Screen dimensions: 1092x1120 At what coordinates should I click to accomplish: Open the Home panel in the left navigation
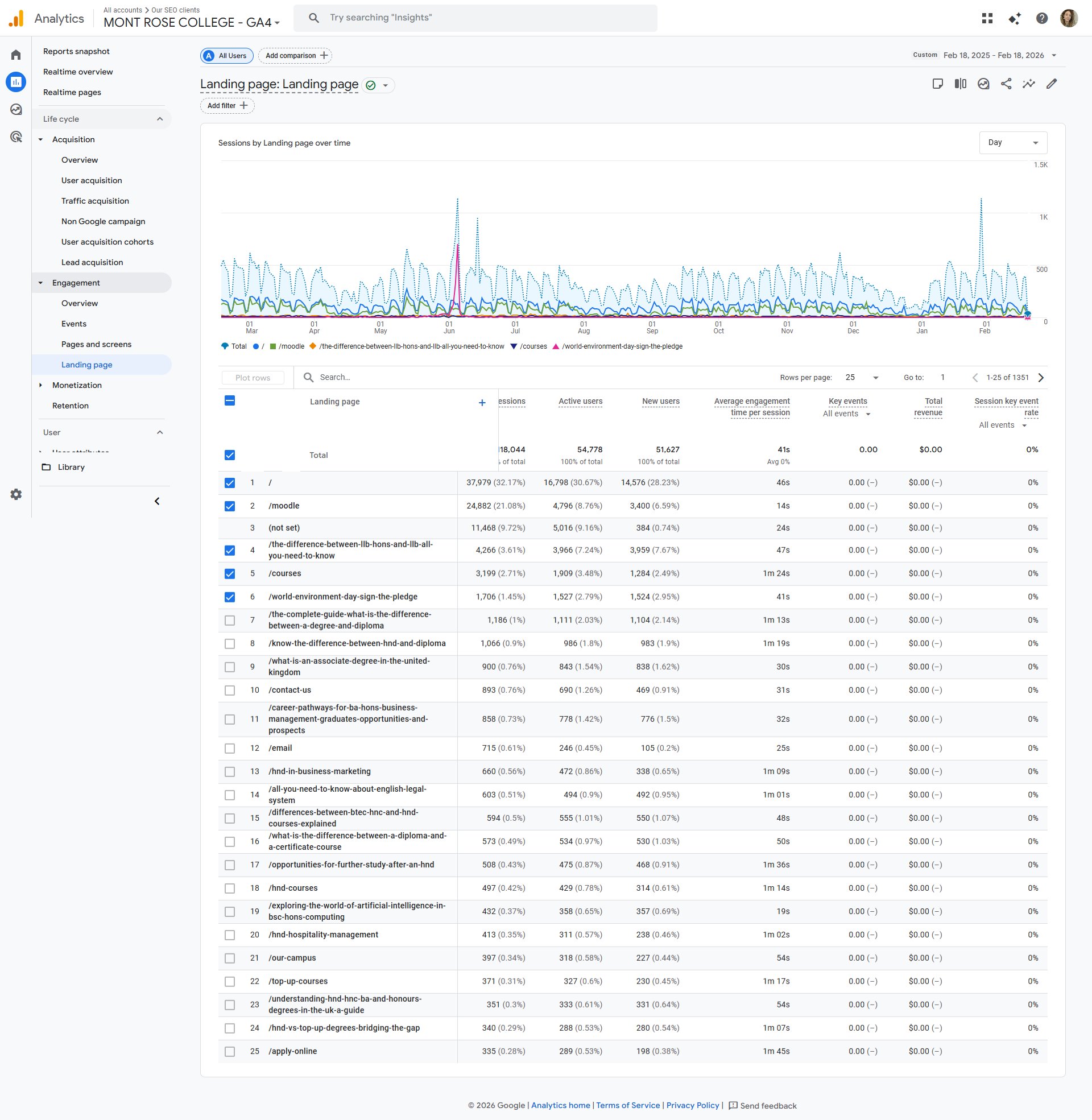[x=16, y=54]
